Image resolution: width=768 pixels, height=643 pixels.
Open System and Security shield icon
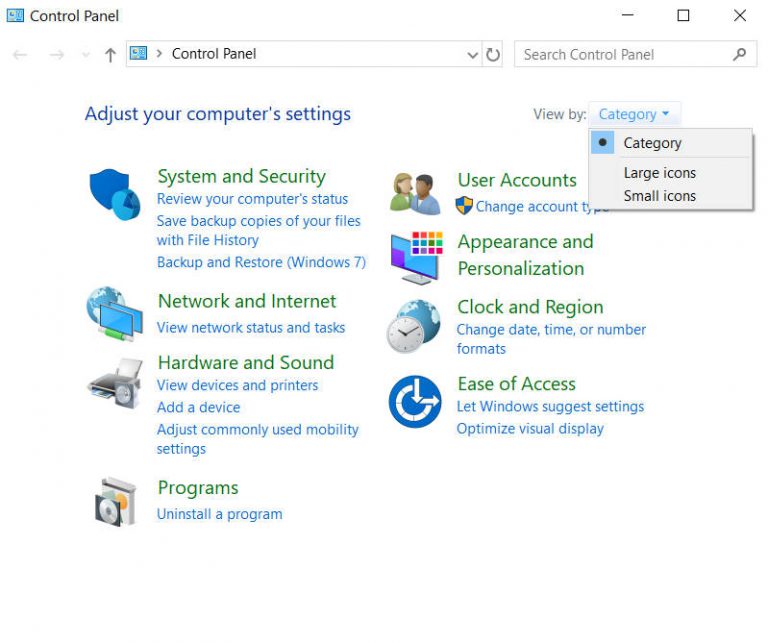click(x=115, y=193)
